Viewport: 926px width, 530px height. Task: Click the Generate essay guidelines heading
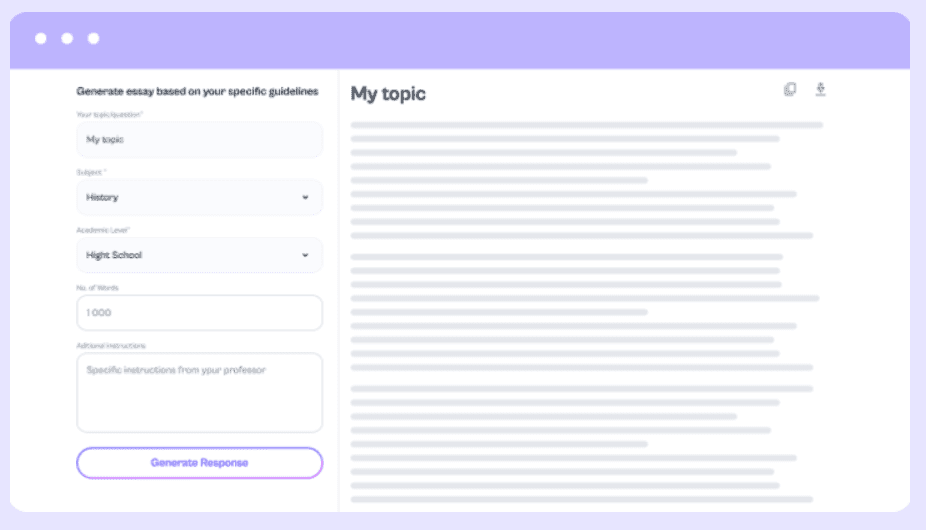(197, 91)
